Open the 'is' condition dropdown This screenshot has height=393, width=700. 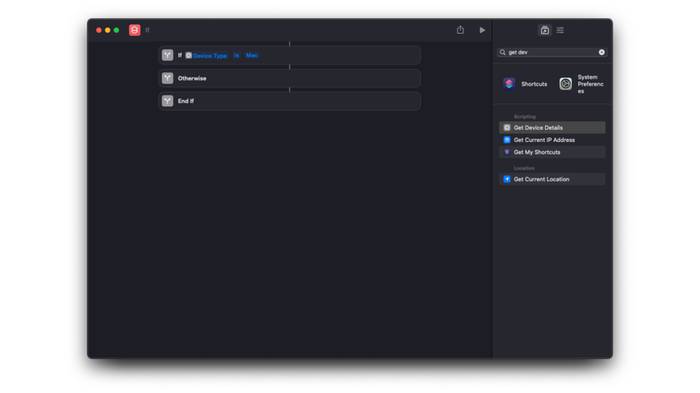tap(236, 55)
